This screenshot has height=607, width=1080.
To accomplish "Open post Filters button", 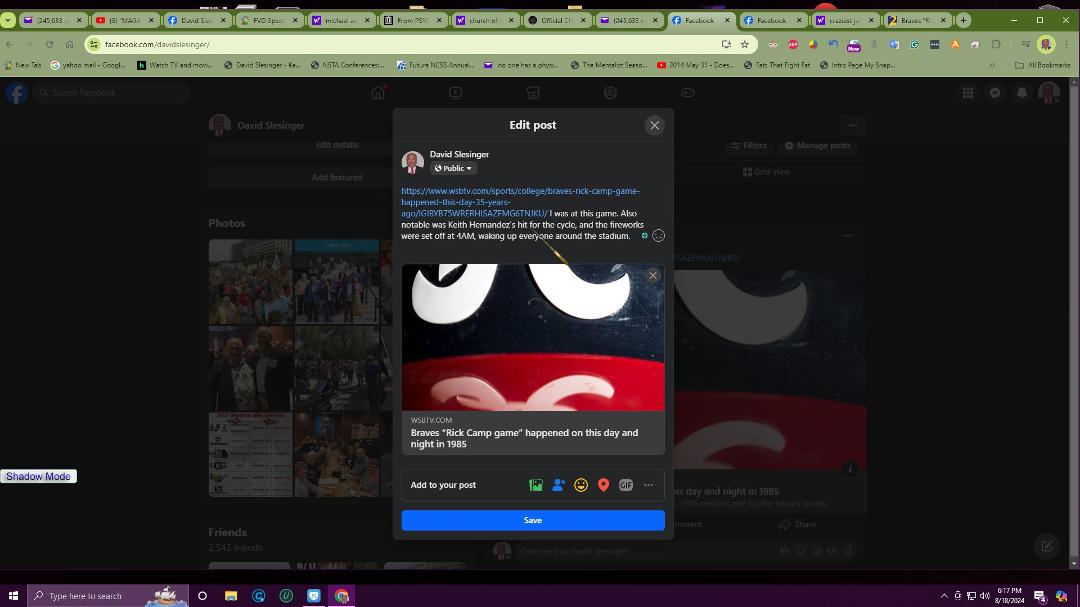I will [x=749, y=145].
